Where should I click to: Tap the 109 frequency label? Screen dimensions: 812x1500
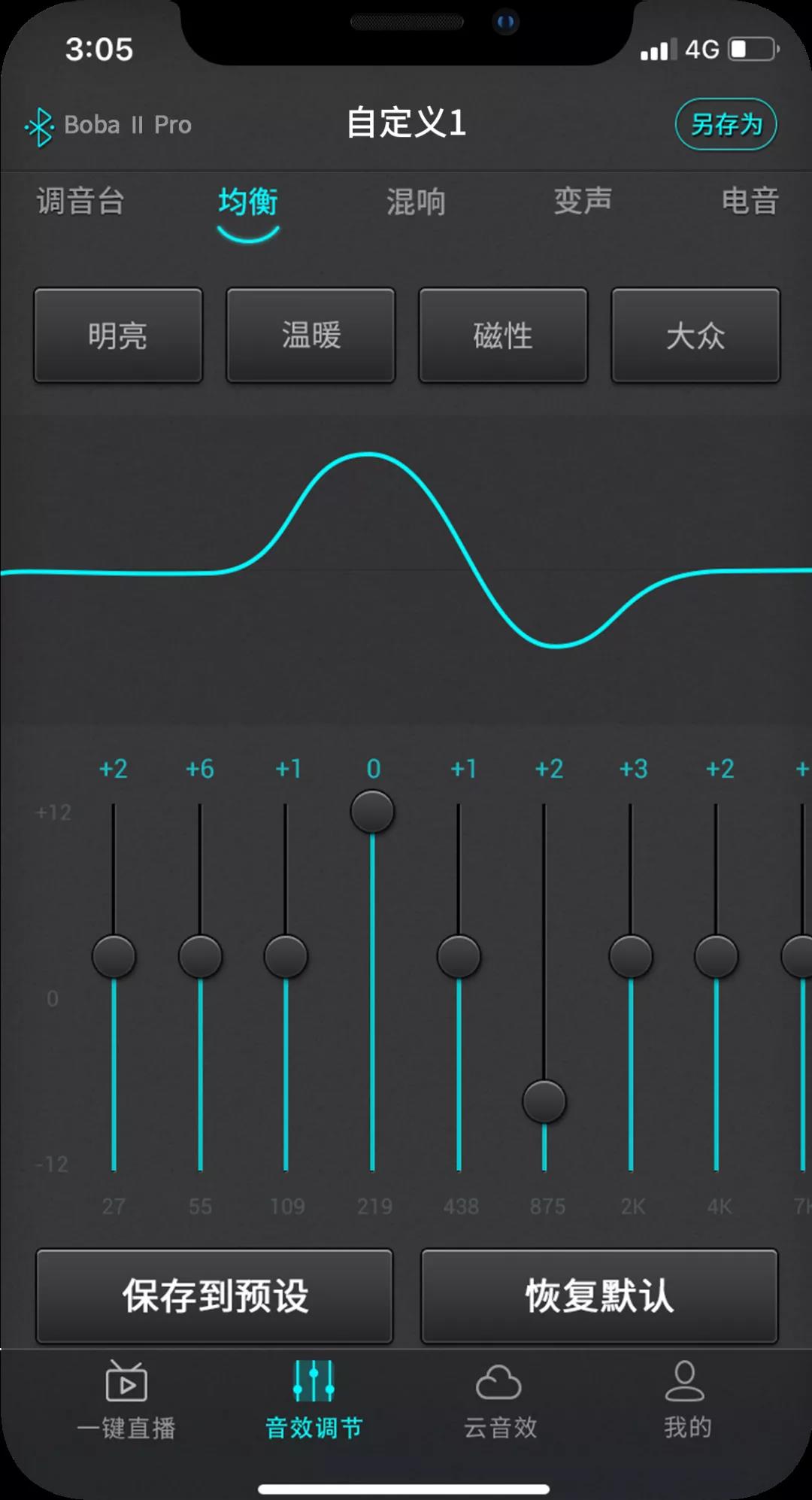coord(287,1207)
